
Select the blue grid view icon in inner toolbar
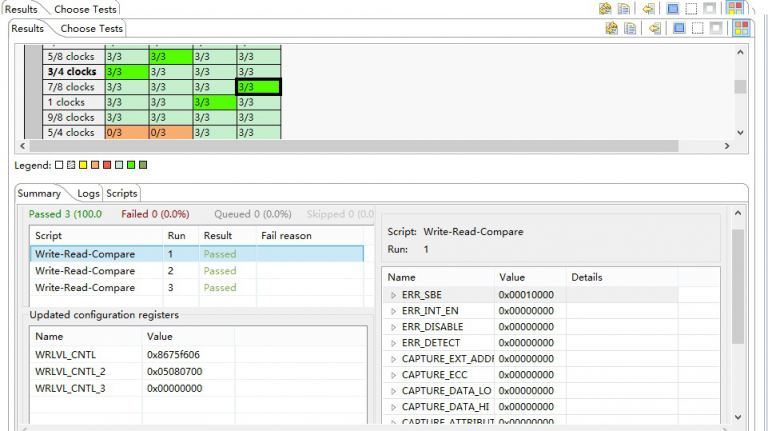point(677,28)
